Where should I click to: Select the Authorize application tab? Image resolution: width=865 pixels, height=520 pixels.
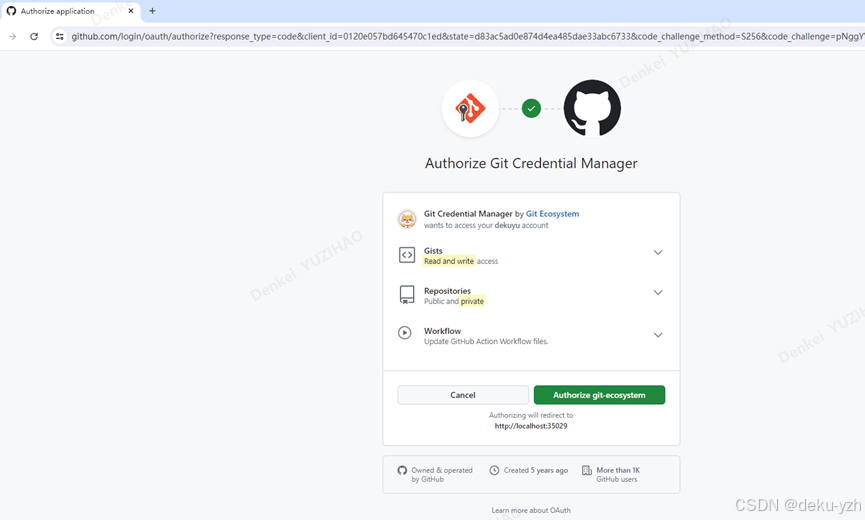click(x=71, y=11)
